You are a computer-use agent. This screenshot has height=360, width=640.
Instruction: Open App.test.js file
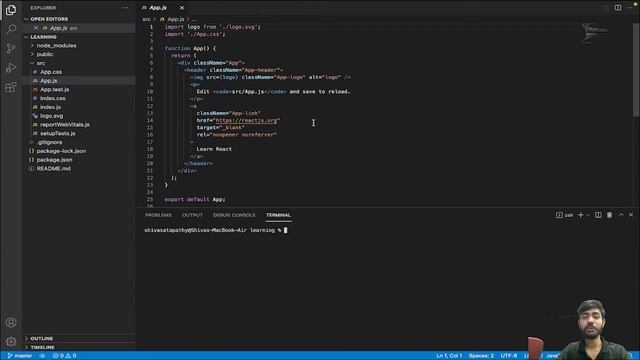pyautogui.click(x=54, y=89)
